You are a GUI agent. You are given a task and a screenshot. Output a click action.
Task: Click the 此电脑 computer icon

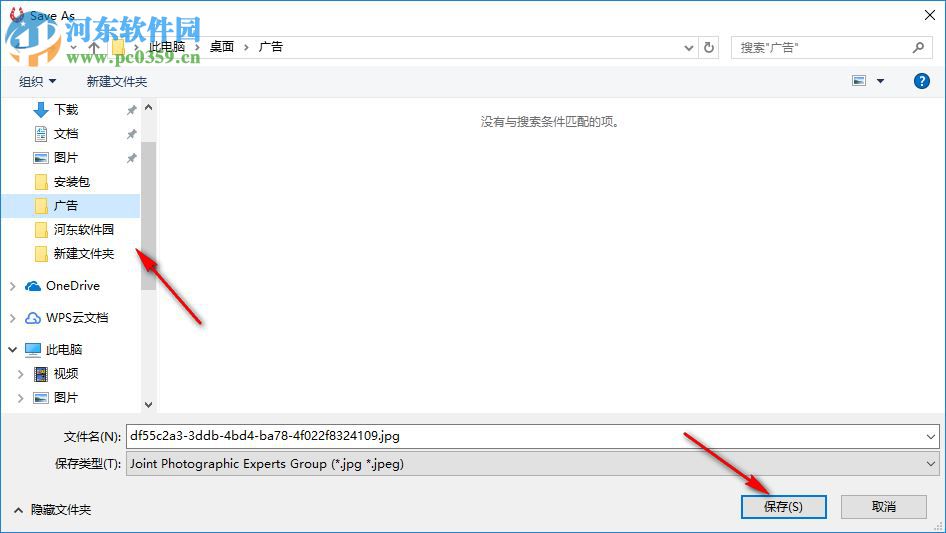tap(33, 349)
